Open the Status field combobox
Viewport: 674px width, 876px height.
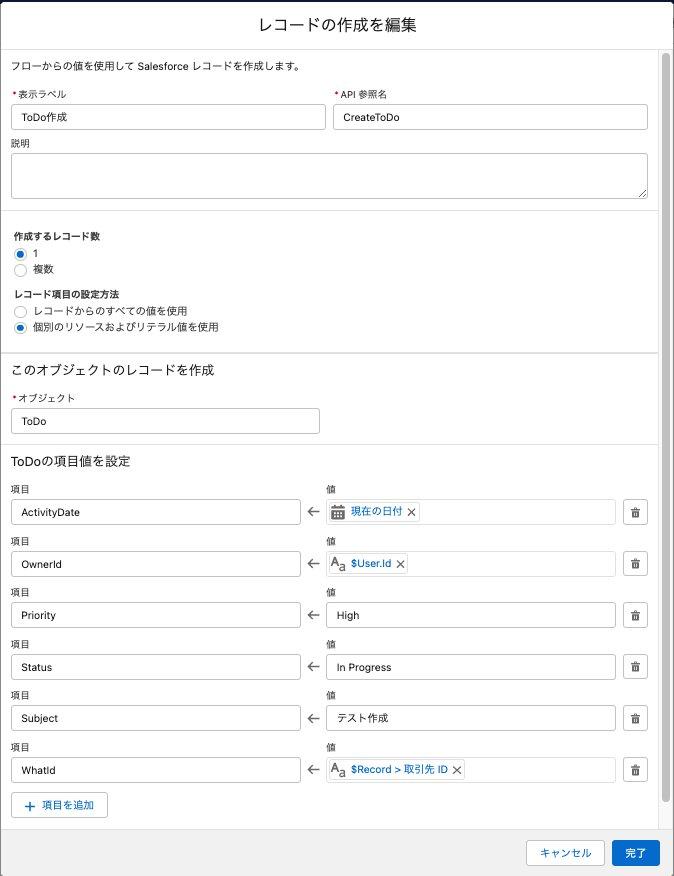156,667
